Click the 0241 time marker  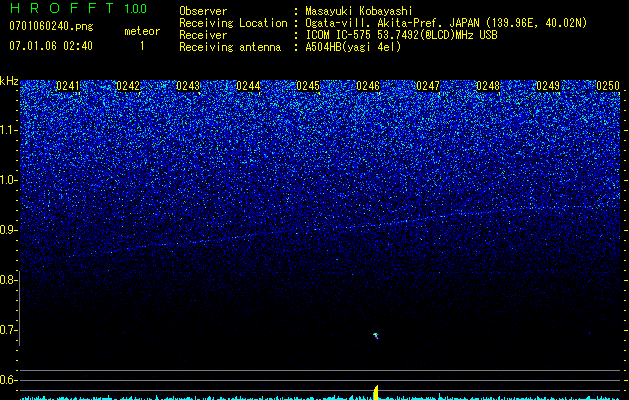point(68,86)
